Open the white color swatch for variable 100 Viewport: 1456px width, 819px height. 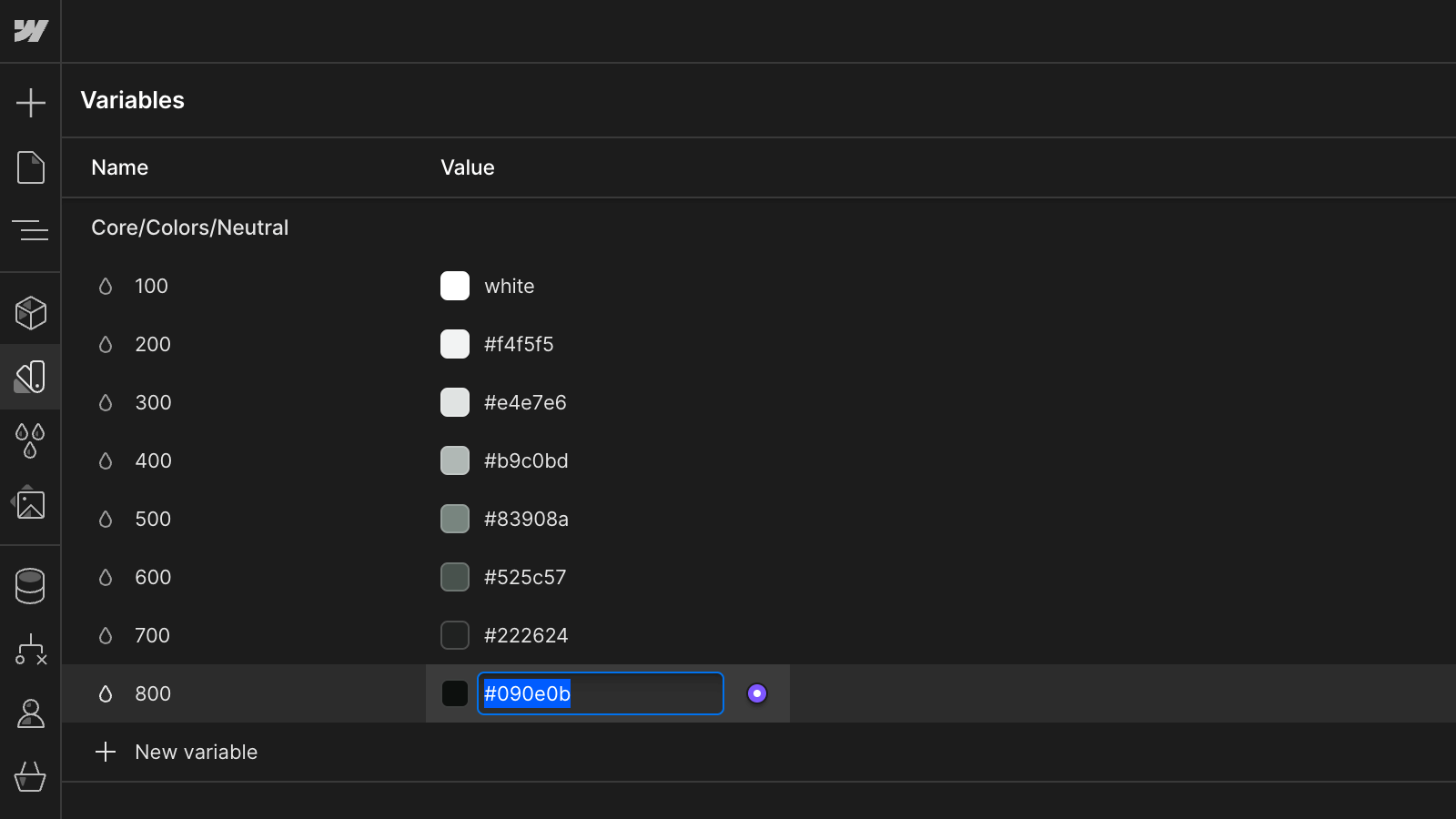point(454,286)
